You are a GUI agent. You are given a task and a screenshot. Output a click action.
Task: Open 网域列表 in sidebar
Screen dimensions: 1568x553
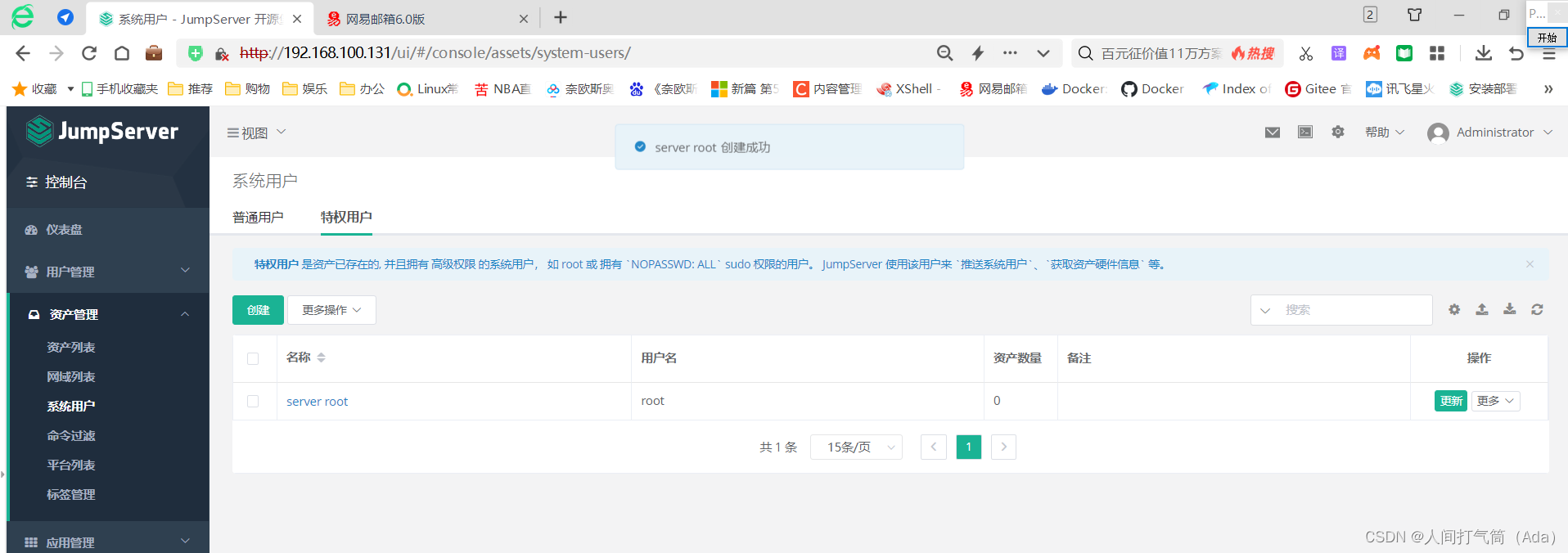click(x=71, y=376)
